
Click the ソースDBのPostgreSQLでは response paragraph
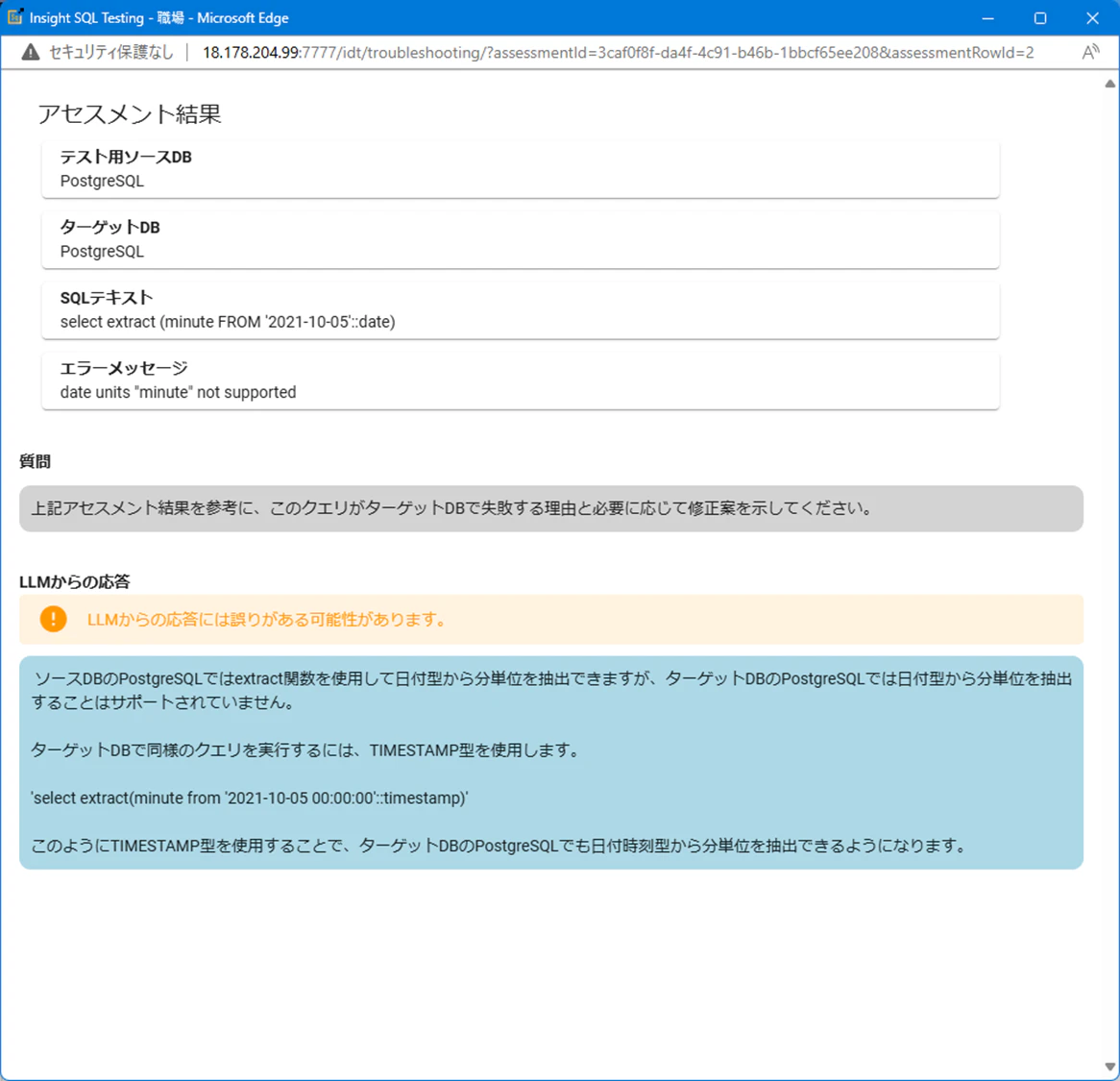pos(550,690)
